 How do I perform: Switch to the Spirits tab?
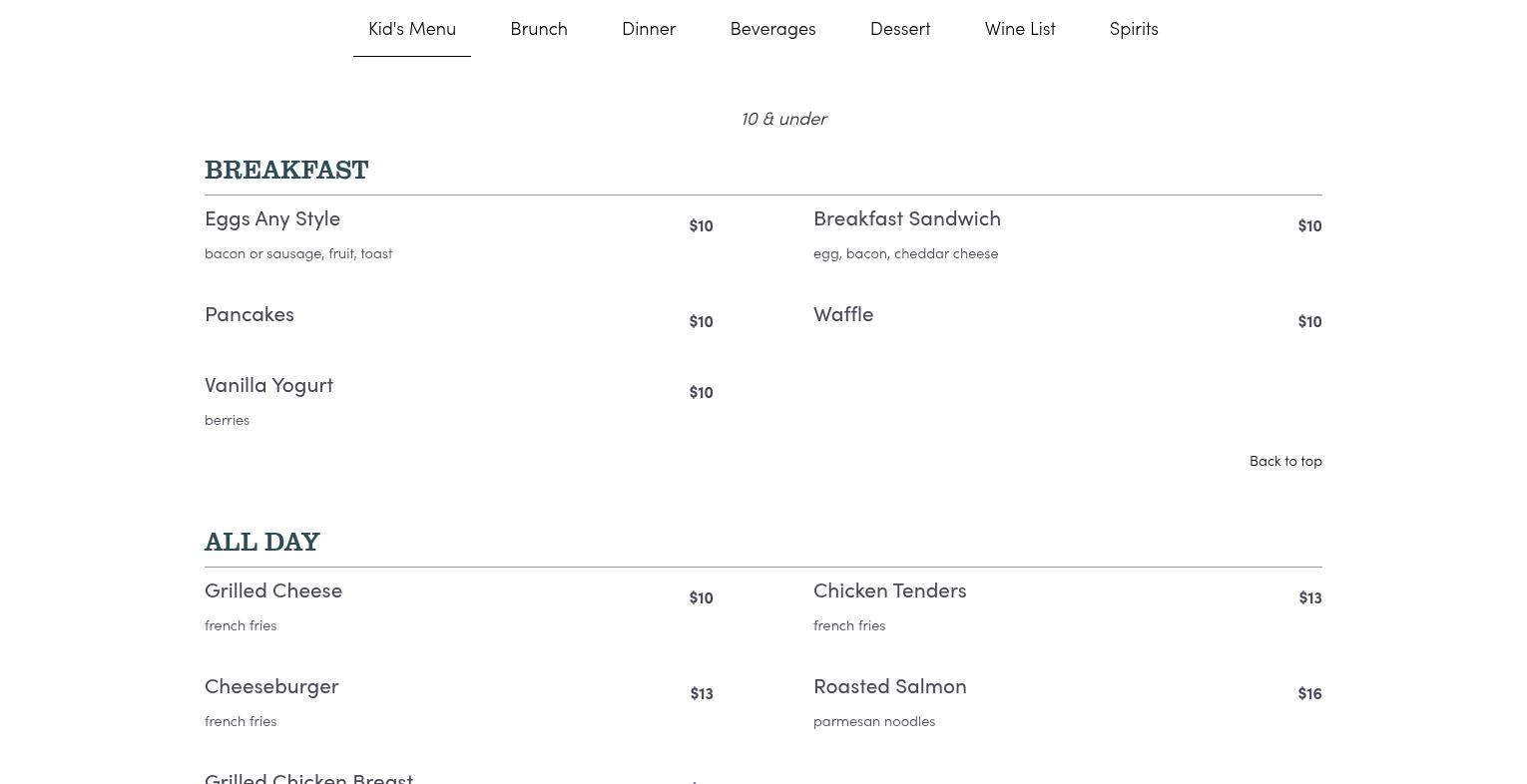point(1134,29)
